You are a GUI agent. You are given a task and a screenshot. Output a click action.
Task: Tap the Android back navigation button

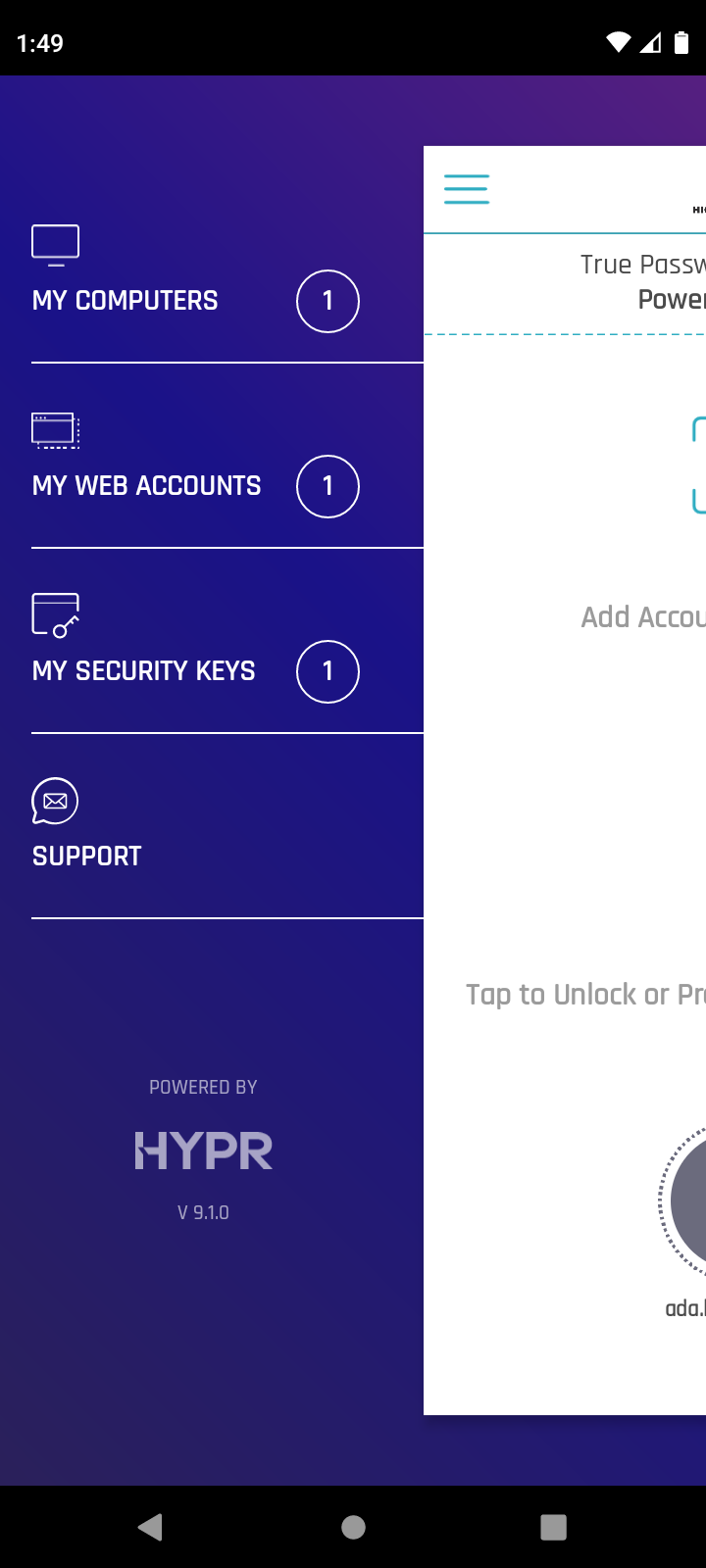(x=150, y=1527)
